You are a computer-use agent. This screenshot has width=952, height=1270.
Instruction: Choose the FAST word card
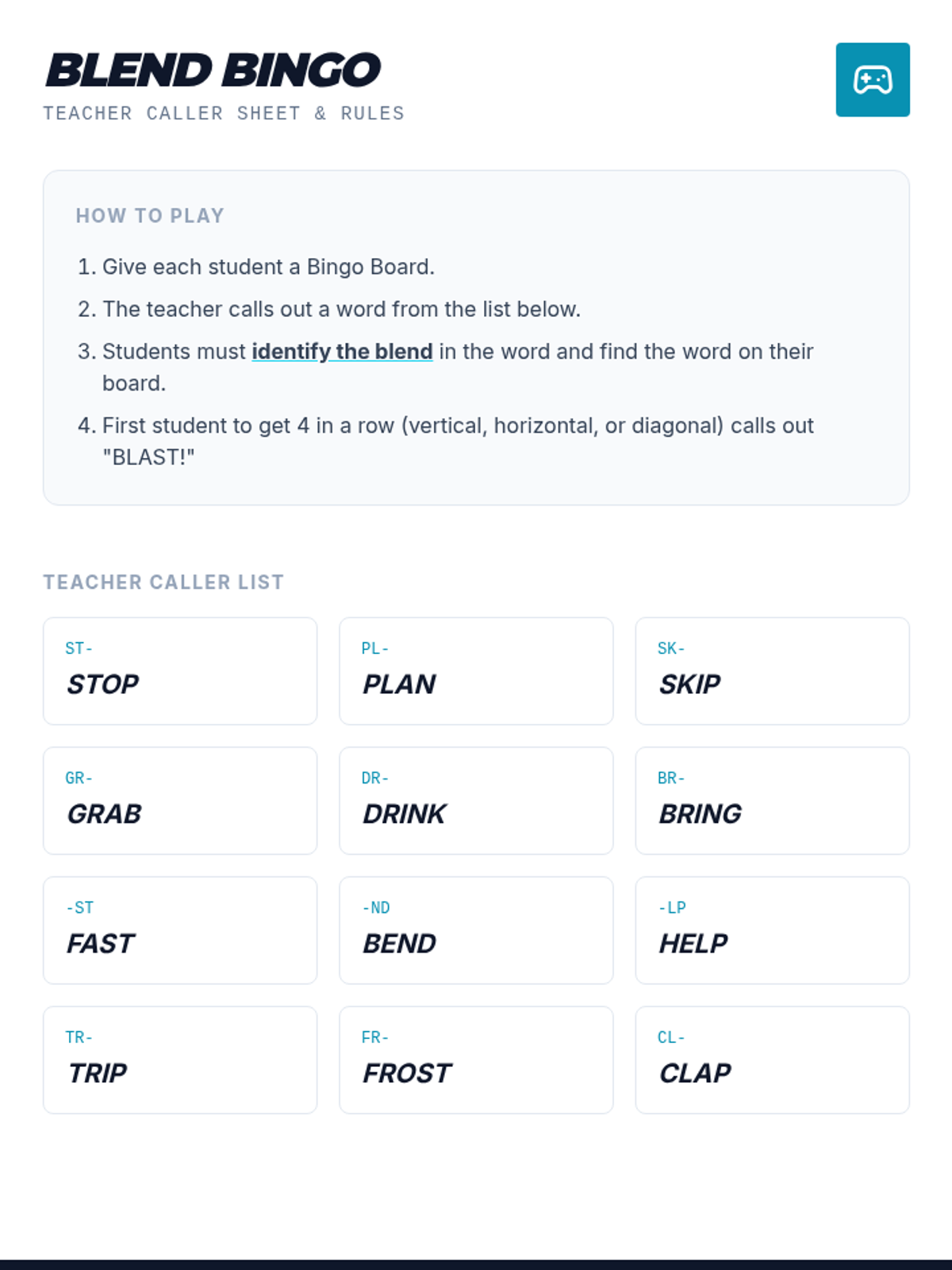point(180,930)
